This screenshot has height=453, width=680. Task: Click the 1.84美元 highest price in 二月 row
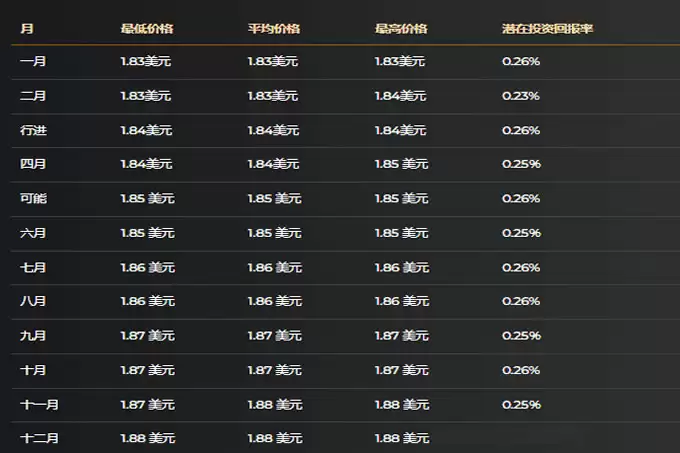(x=400, y=96)
